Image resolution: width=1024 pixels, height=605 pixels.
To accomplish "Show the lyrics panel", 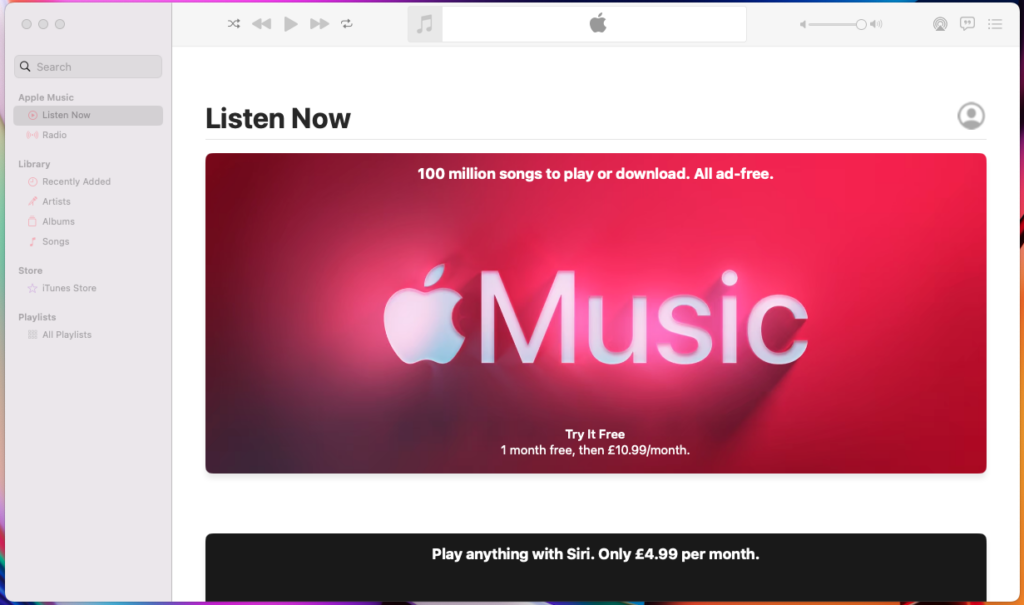I will pyautogui.click(x=967, y=24).
